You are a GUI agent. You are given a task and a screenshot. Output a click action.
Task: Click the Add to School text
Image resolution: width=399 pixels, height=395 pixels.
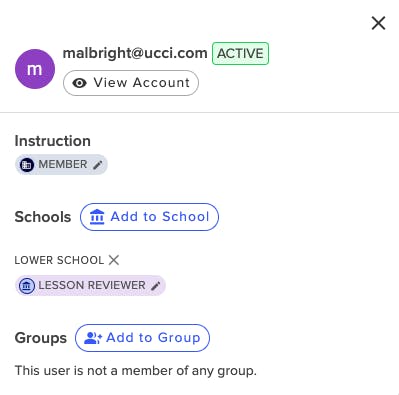[160, 217]
